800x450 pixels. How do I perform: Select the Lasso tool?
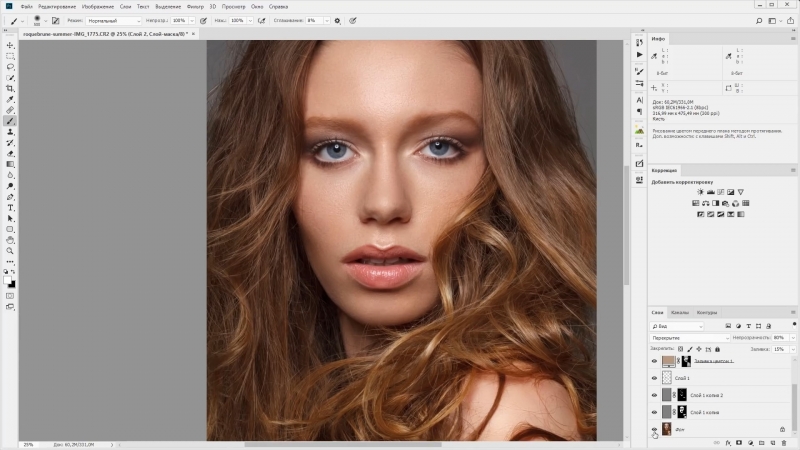[x=10, y=67]
